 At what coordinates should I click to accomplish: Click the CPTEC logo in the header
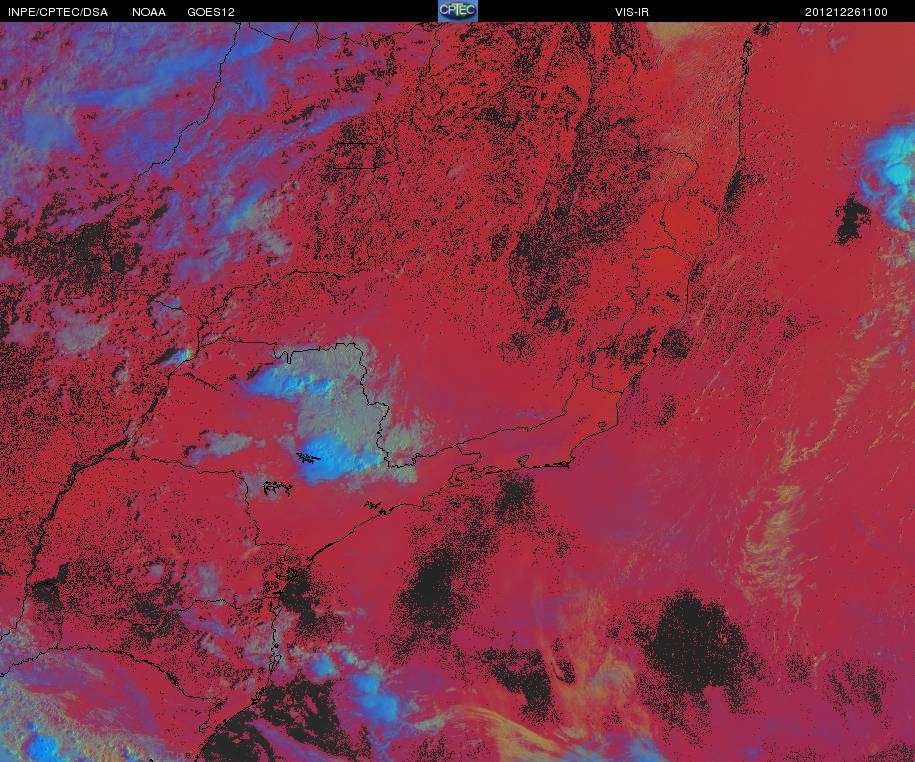458,11
